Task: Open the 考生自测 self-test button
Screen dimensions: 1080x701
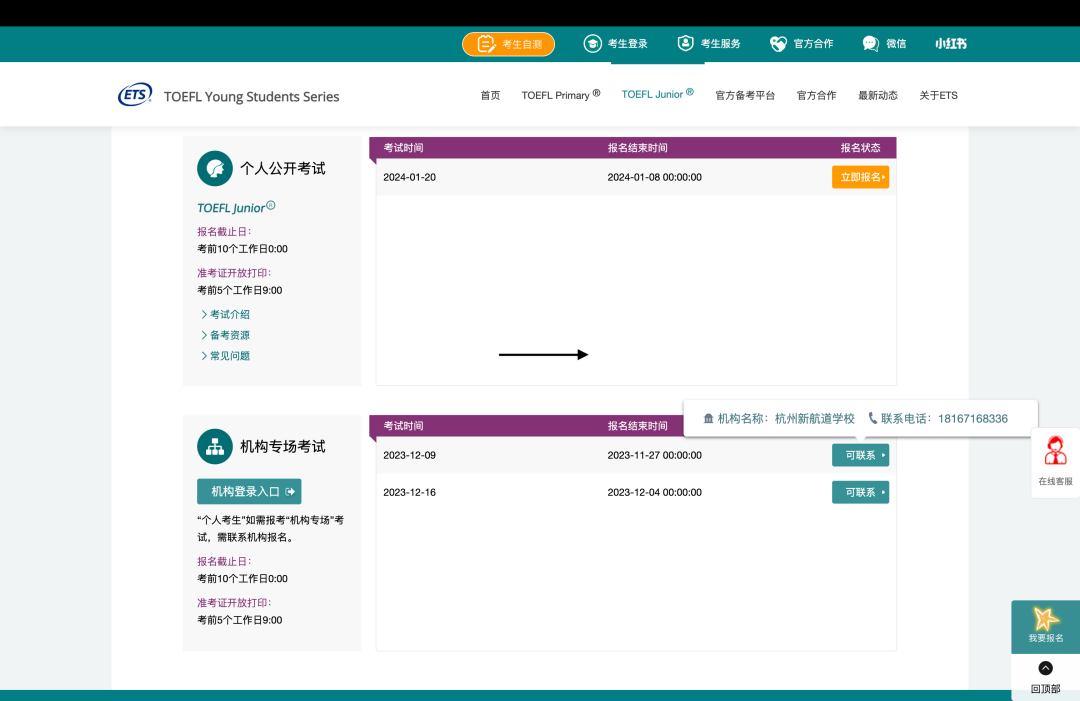Action: (508, 44)
